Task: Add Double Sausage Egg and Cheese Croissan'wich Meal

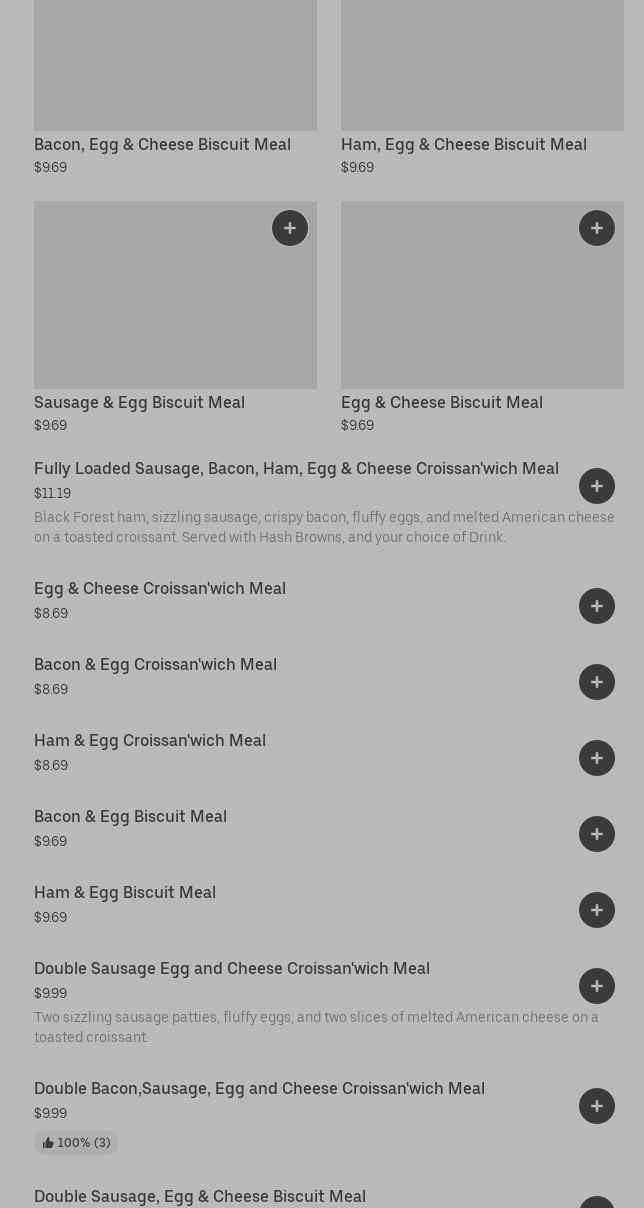Action: click(x=597, y=986)
